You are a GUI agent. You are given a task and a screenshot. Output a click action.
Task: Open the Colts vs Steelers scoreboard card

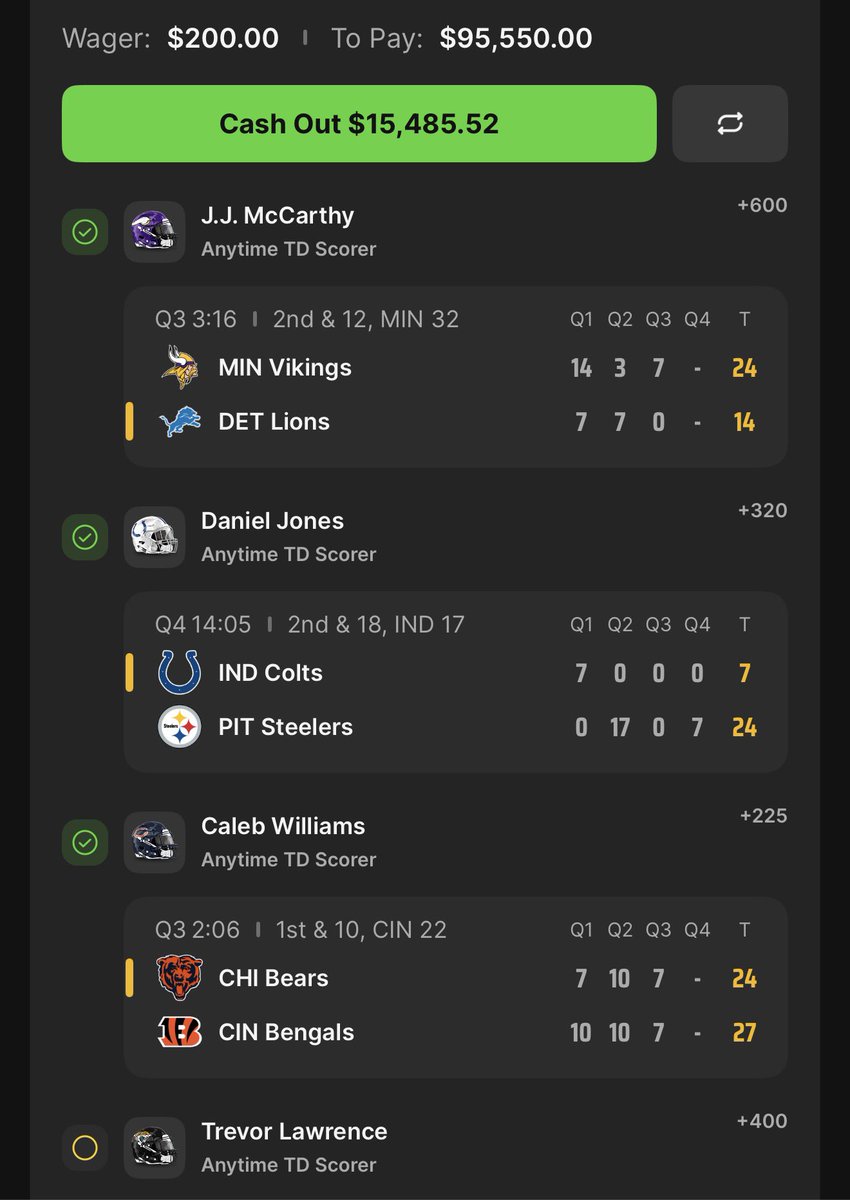(x=455, y=682)
